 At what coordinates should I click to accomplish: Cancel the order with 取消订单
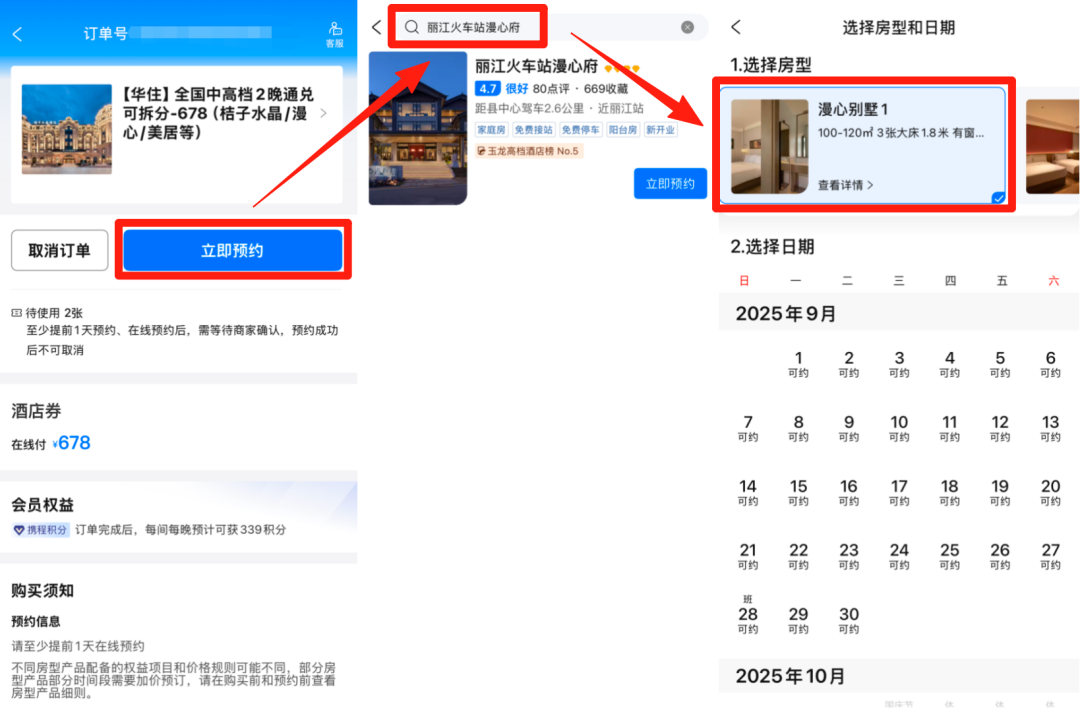(59, 250)
